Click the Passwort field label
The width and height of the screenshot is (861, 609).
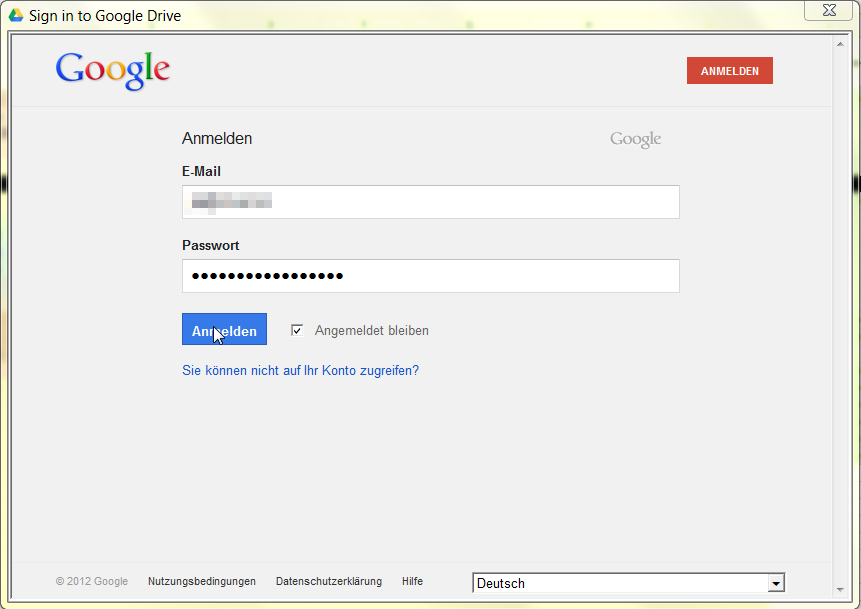210,245
